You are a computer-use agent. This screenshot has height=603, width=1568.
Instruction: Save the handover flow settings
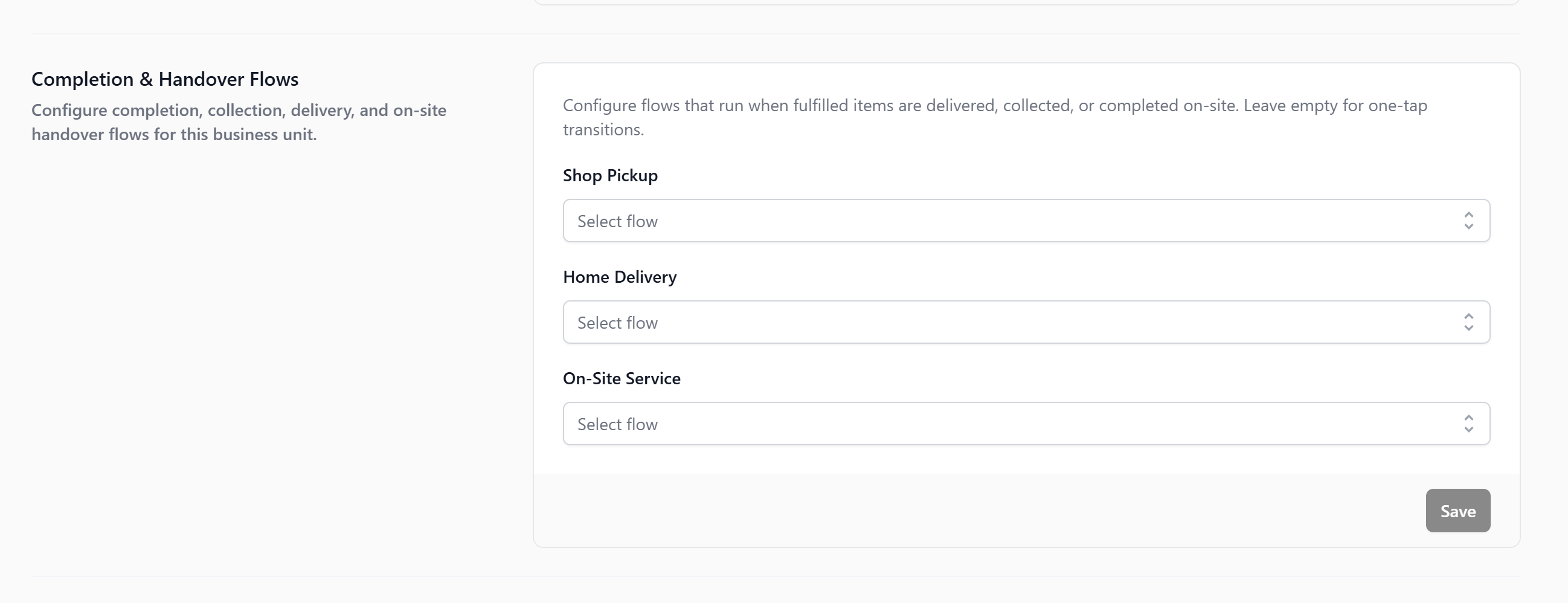1457,511
